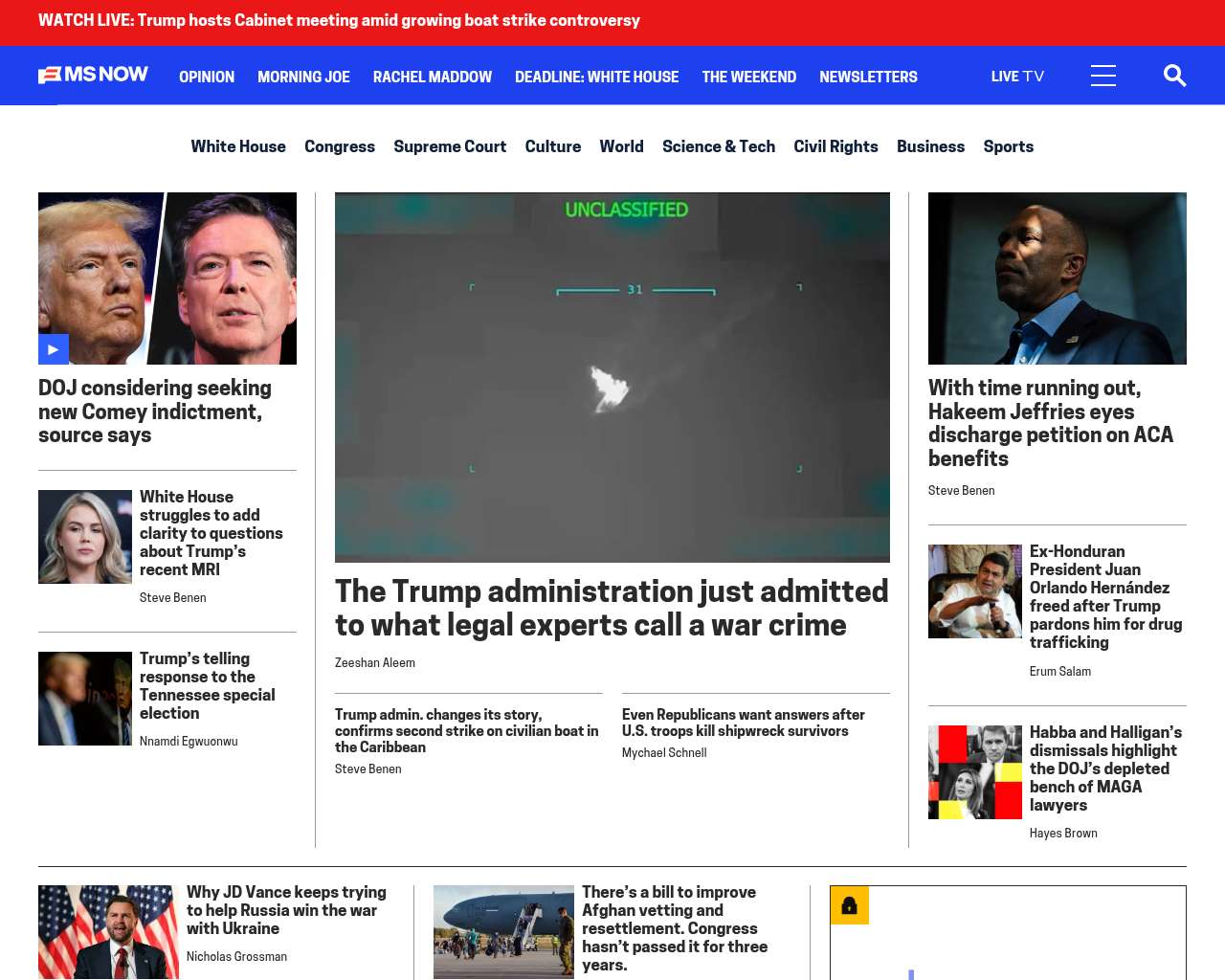Screen dimensions: 1225x980
Task: Select the Congress topic tab
Action: 340,146
